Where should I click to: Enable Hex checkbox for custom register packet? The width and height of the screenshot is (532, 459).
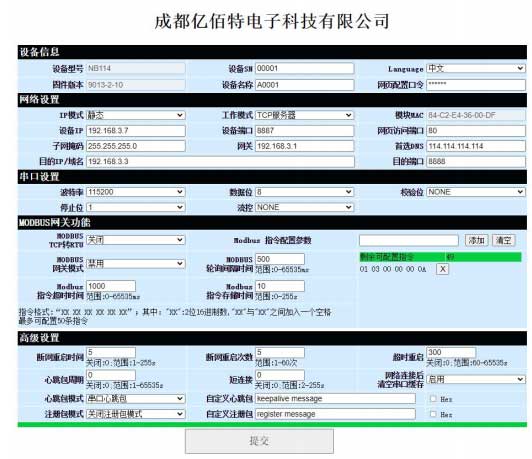(433, 414)
